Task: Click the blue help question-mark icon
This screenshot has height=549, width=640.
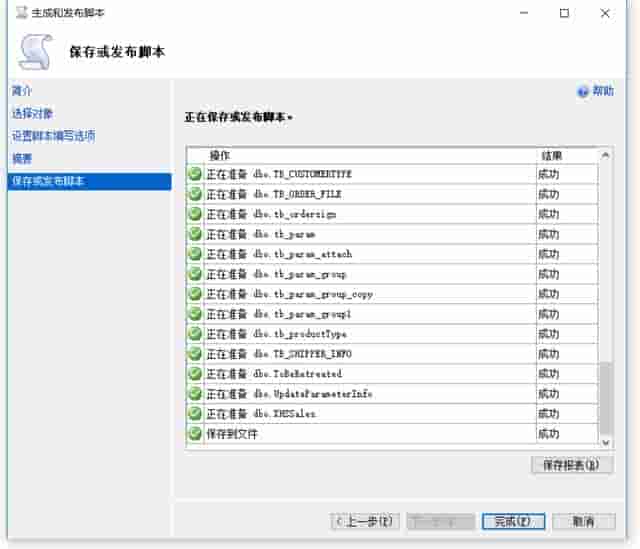Action: (582, 91)
